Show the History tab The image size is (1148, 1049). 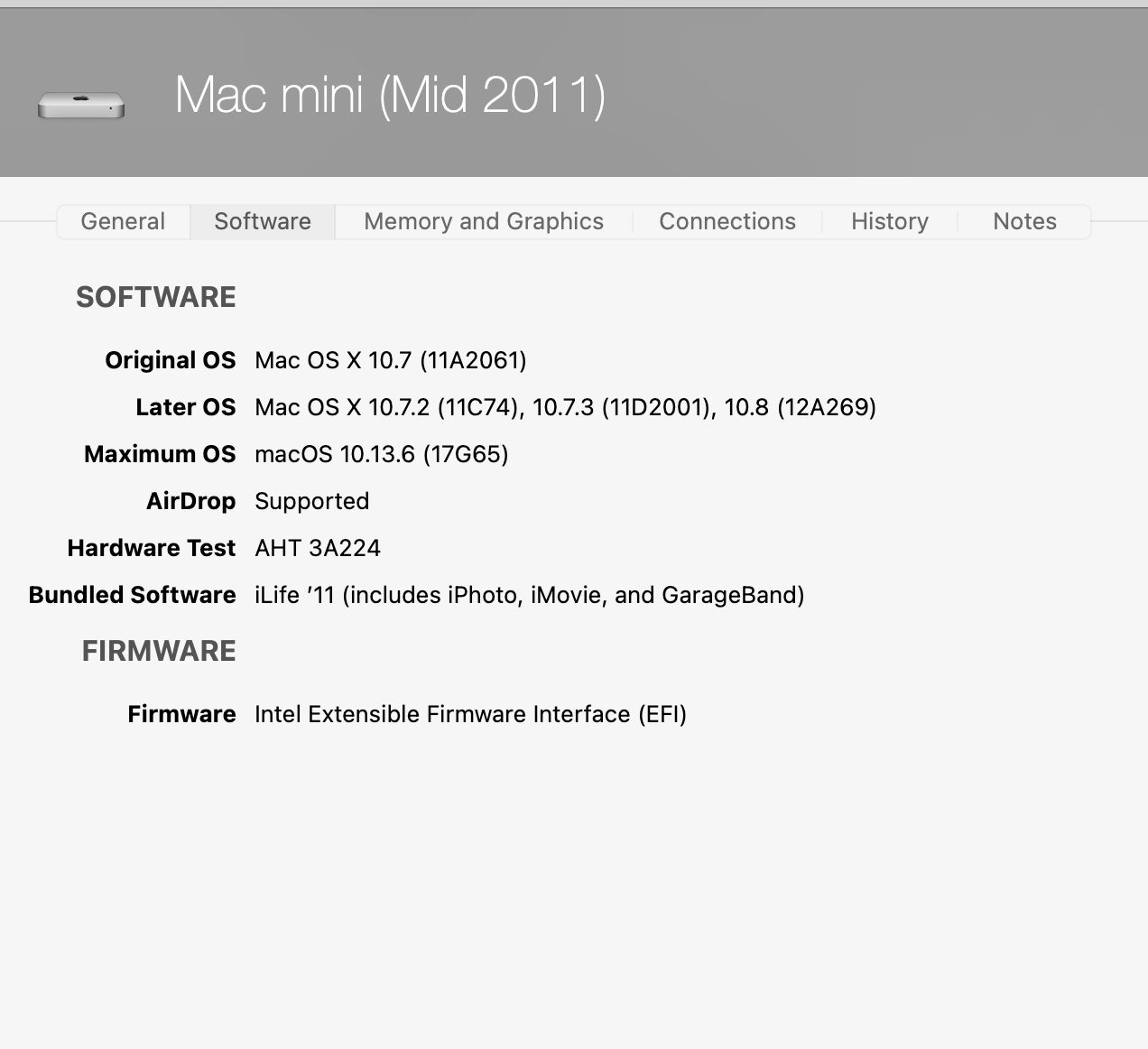pos(890,221)
